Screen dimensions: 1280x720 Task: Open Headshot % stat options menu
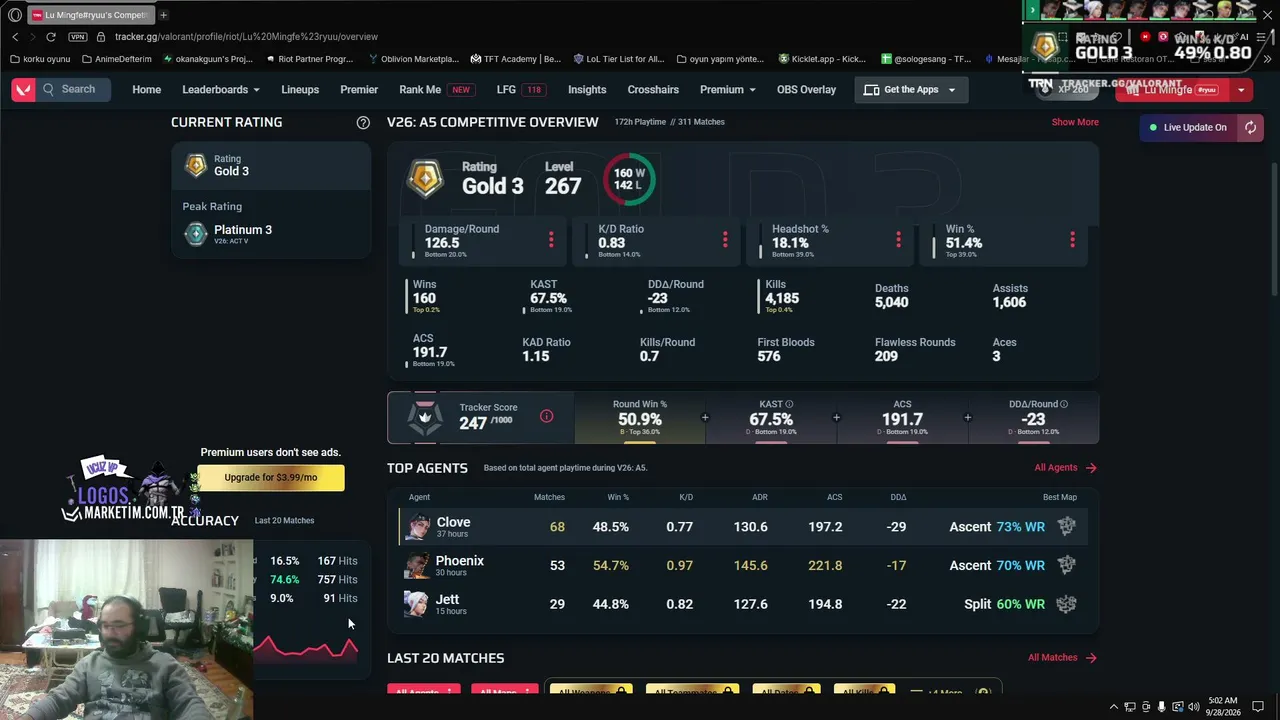pyautogui.click(x=898, y=239)
